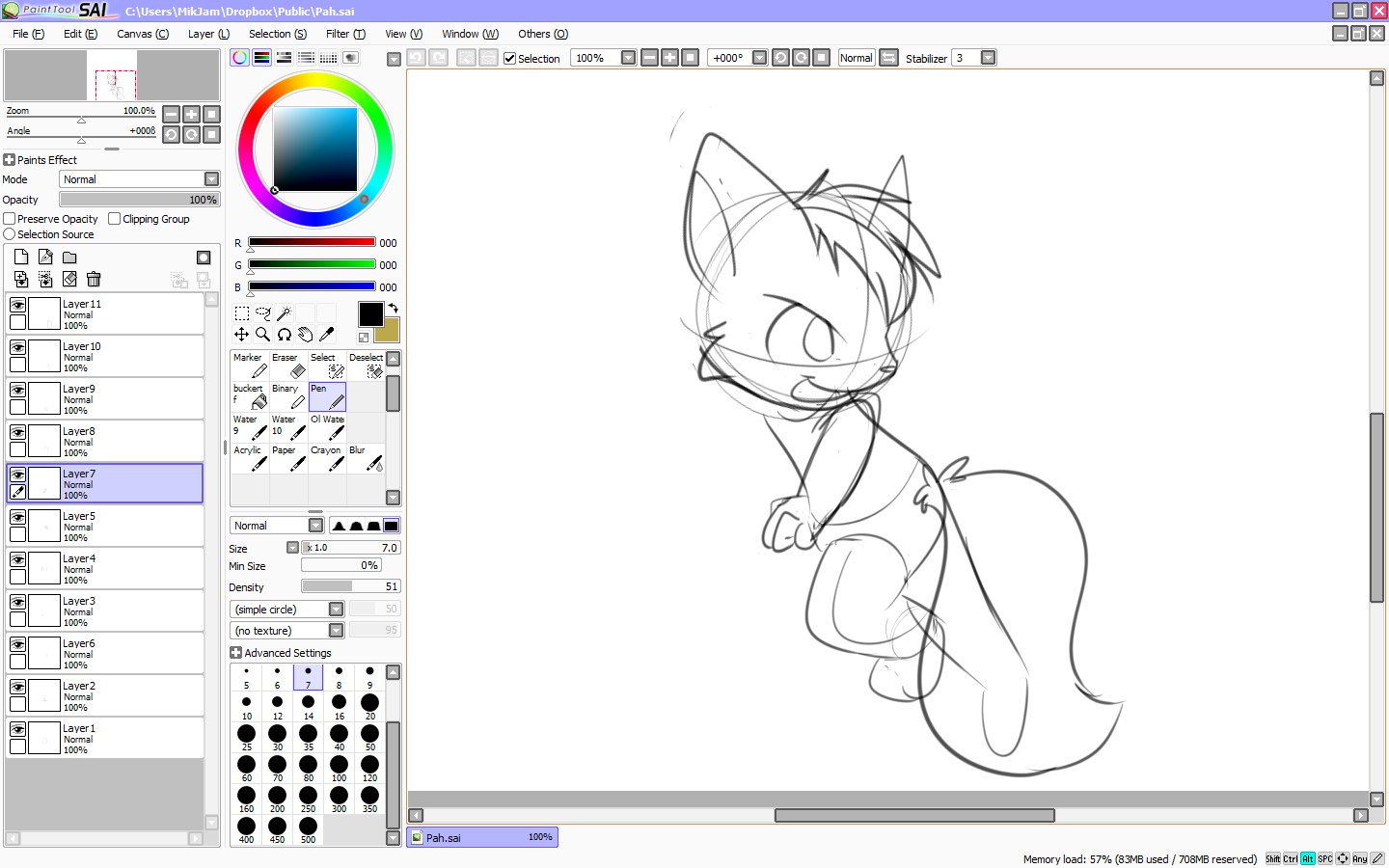Viewport: 1389px width, 868px height.
Task: Pick the Binary pen tool
Action: [288, 397]
